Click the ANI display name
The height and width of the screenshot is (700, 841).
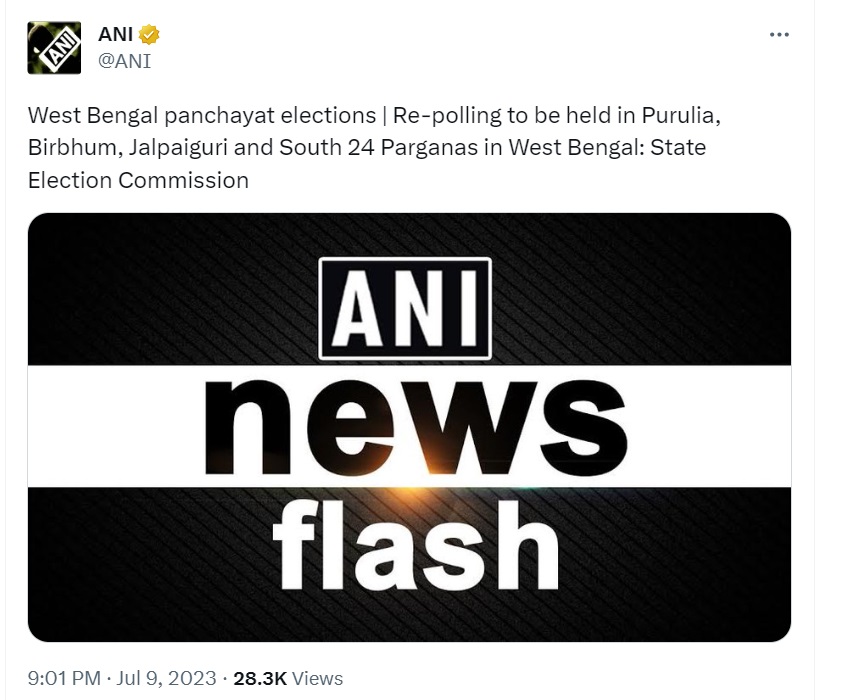point(115,34)
